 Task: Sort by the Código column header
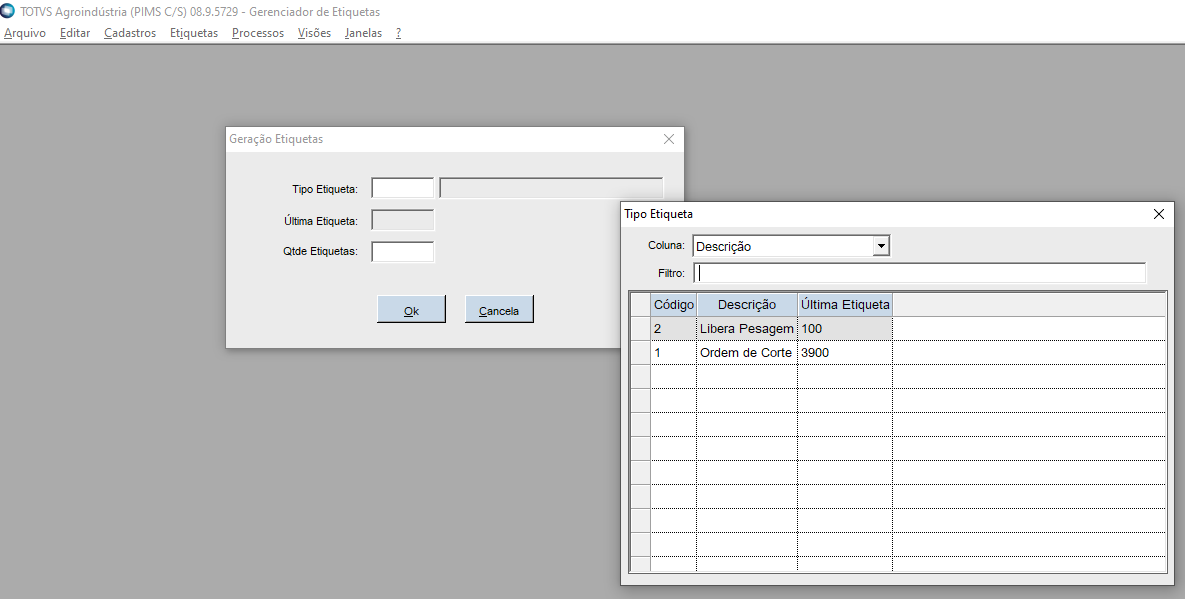pyautogui.click(x=673, y=304)
